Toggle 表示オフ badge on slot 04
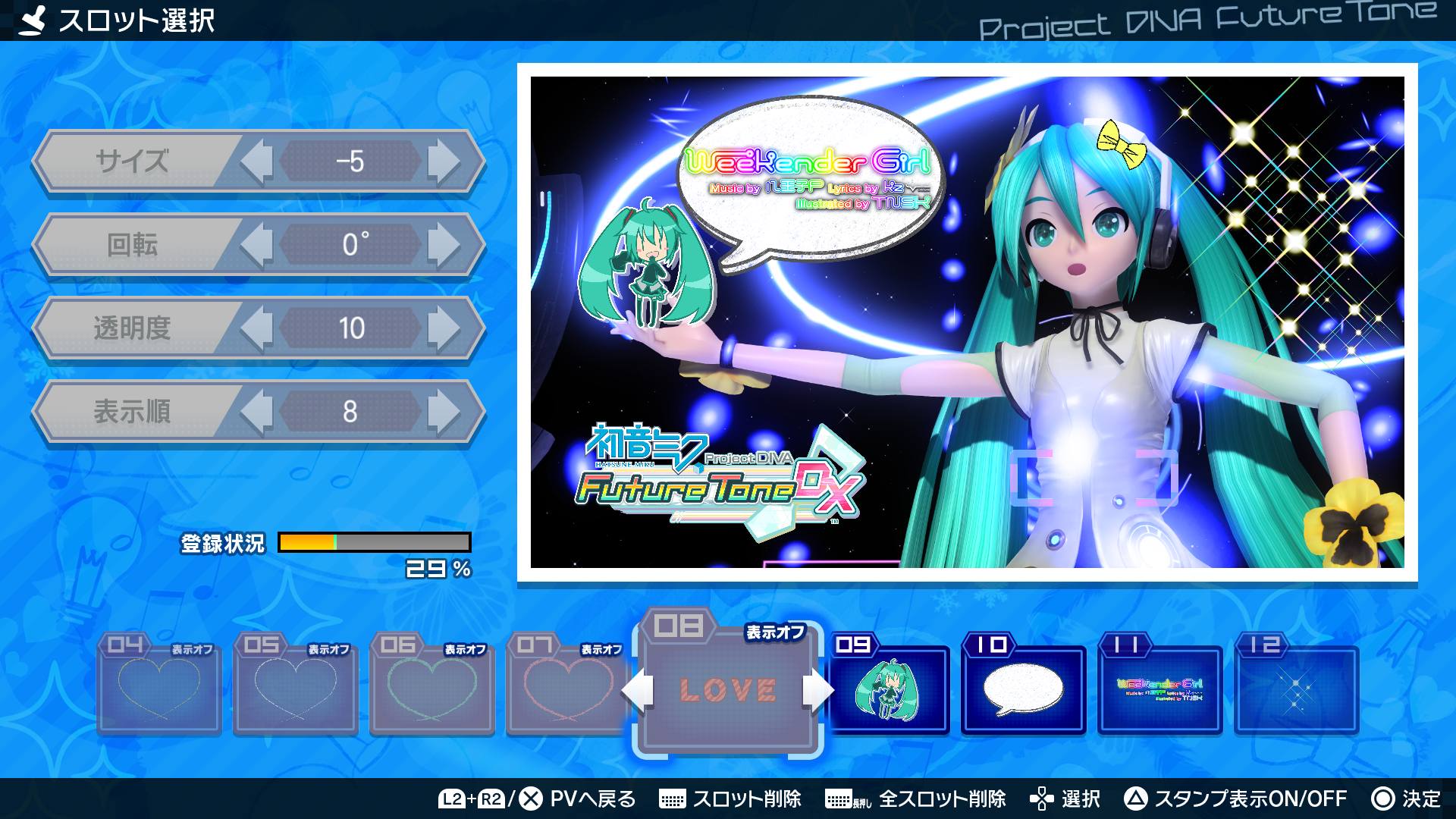 pos(192,650)
